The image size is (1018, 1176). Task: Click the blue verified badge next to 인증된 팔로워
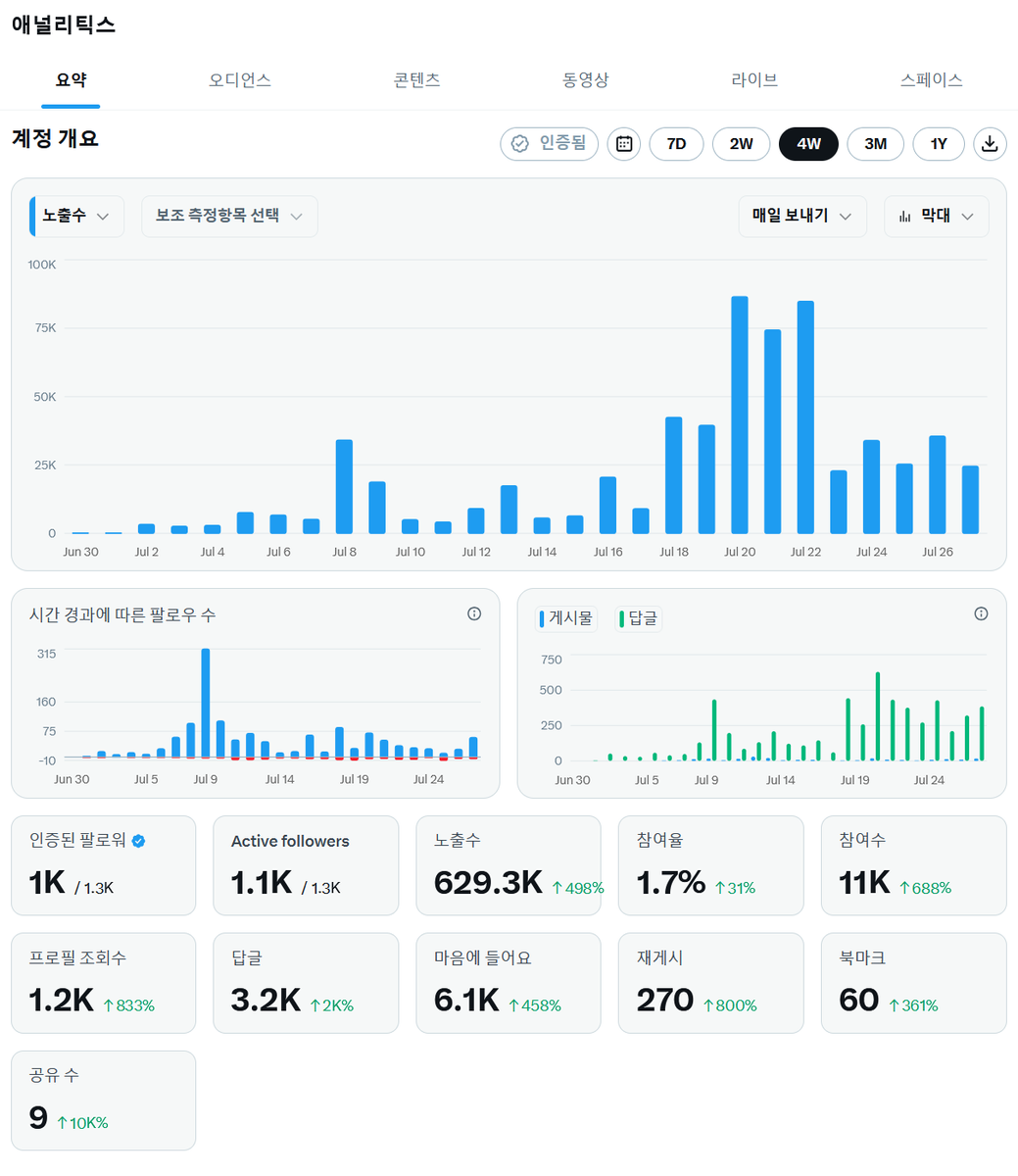coord(139,841)
